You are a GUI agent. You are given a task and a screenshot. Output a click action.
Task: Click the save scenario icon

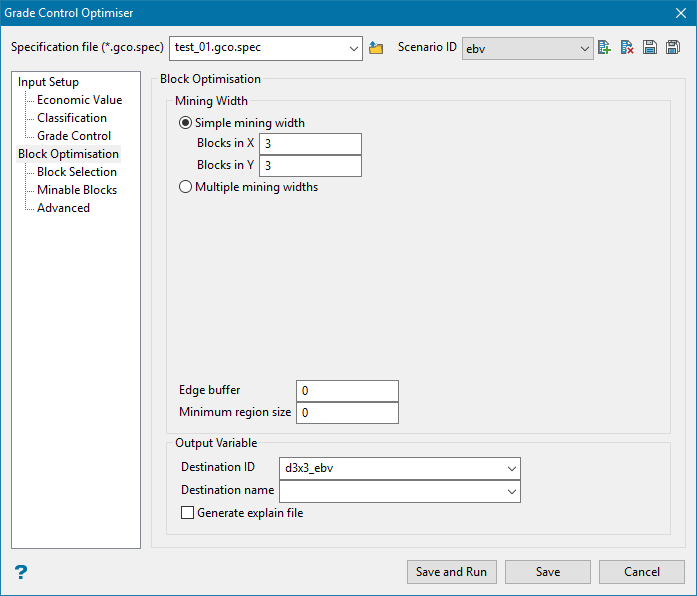(650, 48)
